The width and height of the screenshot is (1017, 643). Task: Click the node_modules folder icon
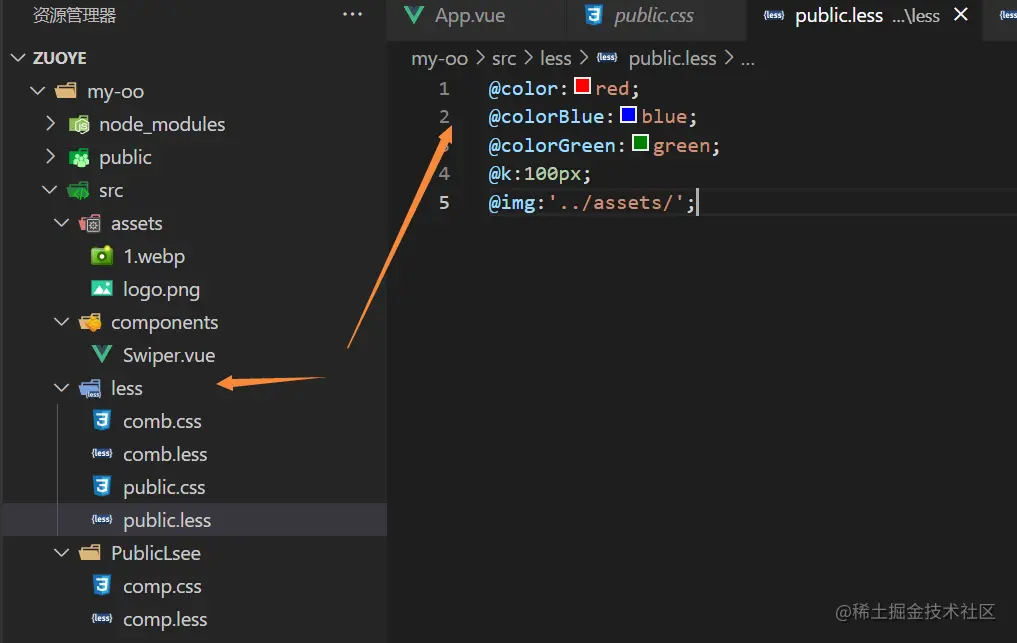click(x=79, y=124)
